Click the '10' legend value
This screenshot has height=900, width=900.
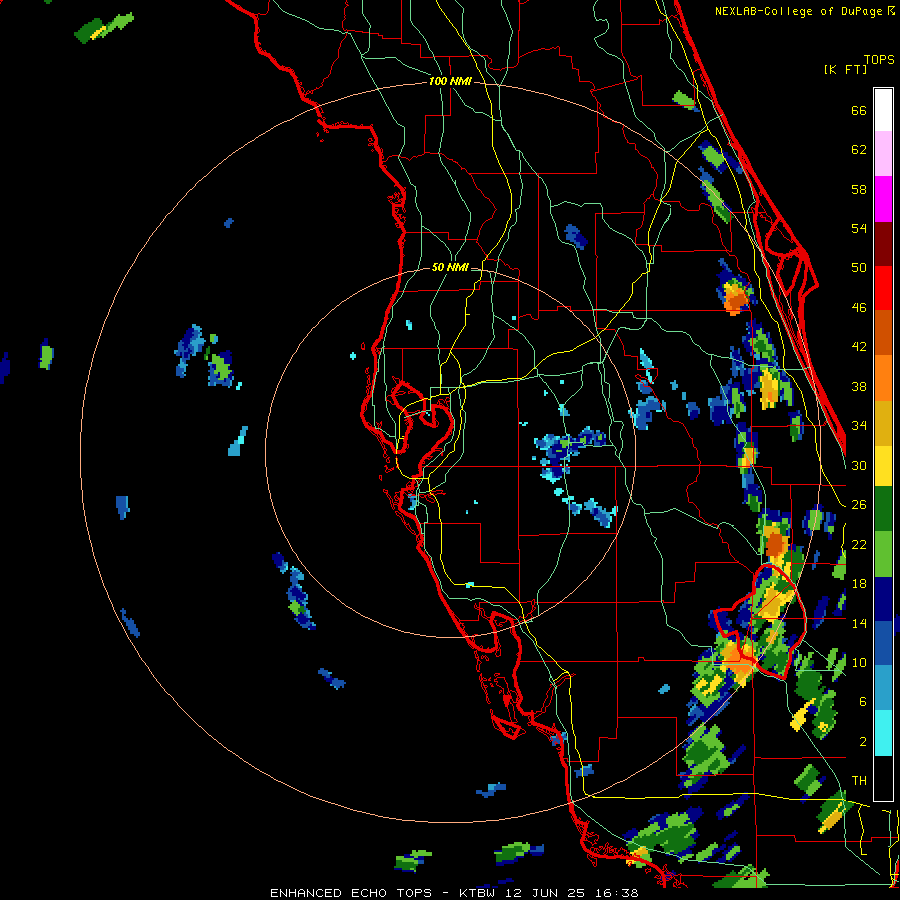click(x=859, y=662)
